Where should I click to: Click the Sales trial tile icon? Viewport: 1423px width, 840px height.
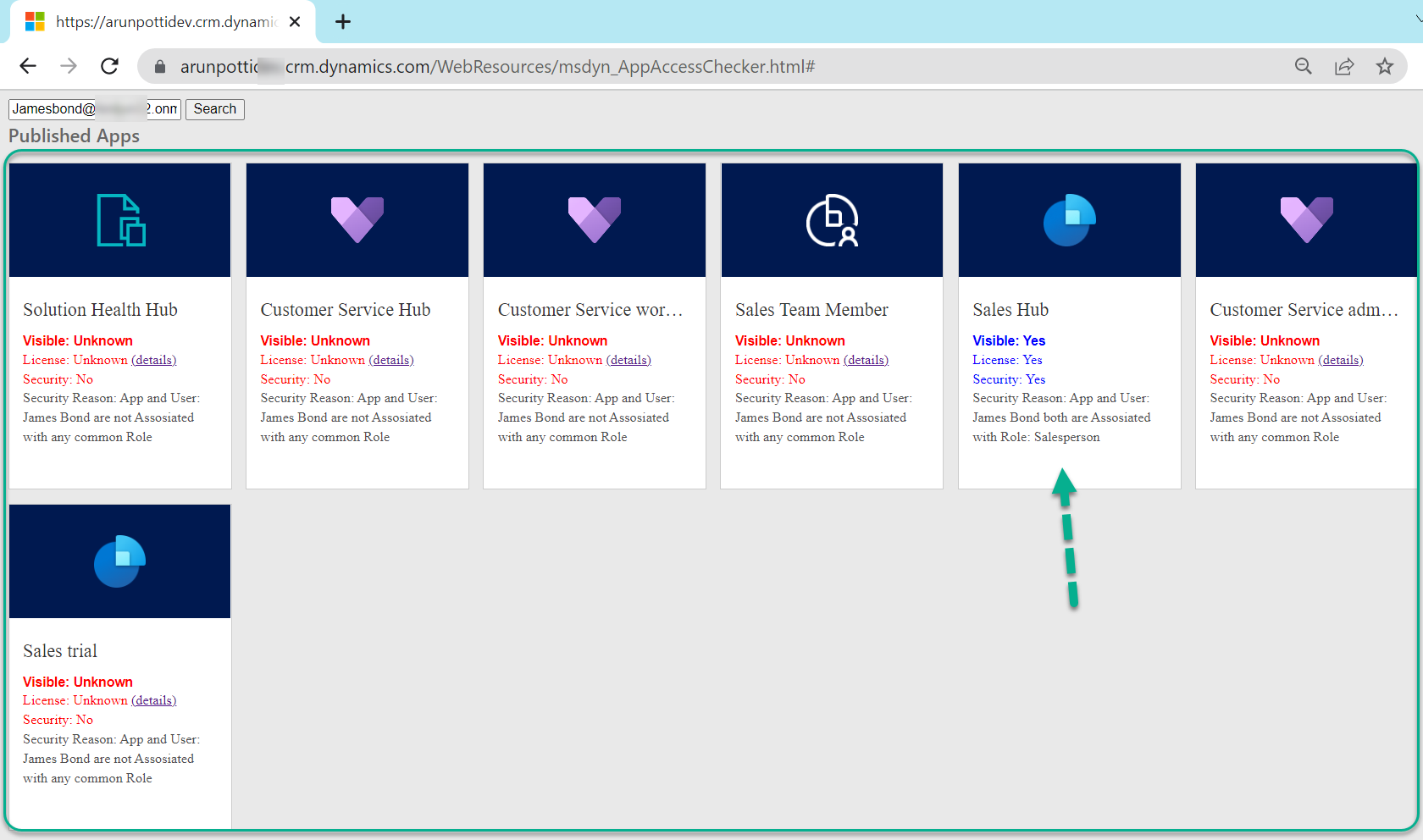pyautogui.click(x=119, y=561)
